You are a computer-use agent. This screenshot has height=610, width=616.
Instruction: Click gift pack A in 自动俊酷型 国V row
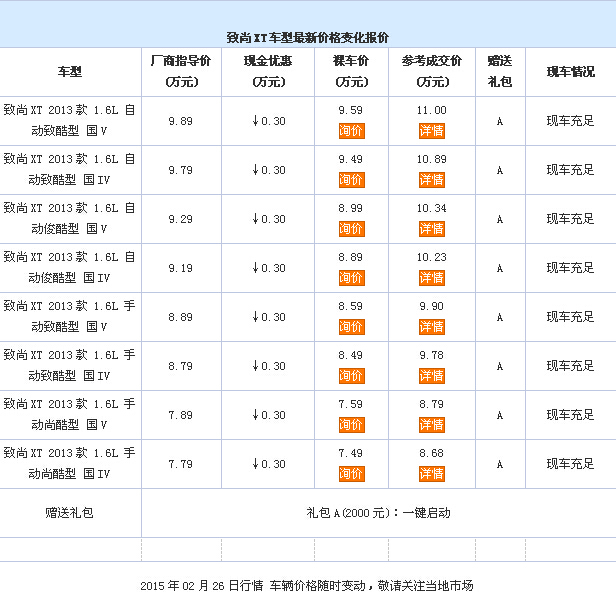pos(500,219)
